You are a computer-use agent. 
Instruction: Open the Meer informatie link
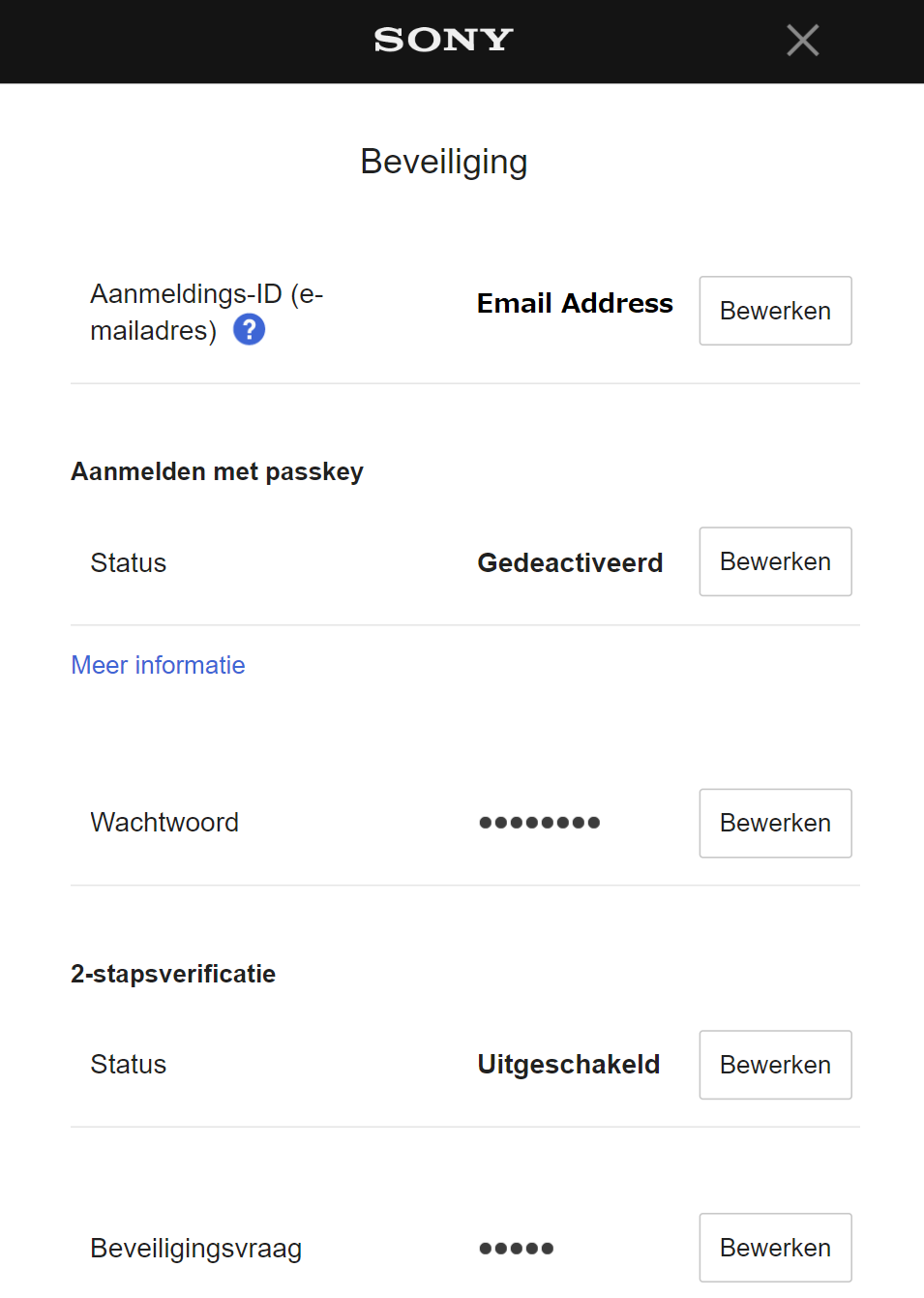[158, 665]
